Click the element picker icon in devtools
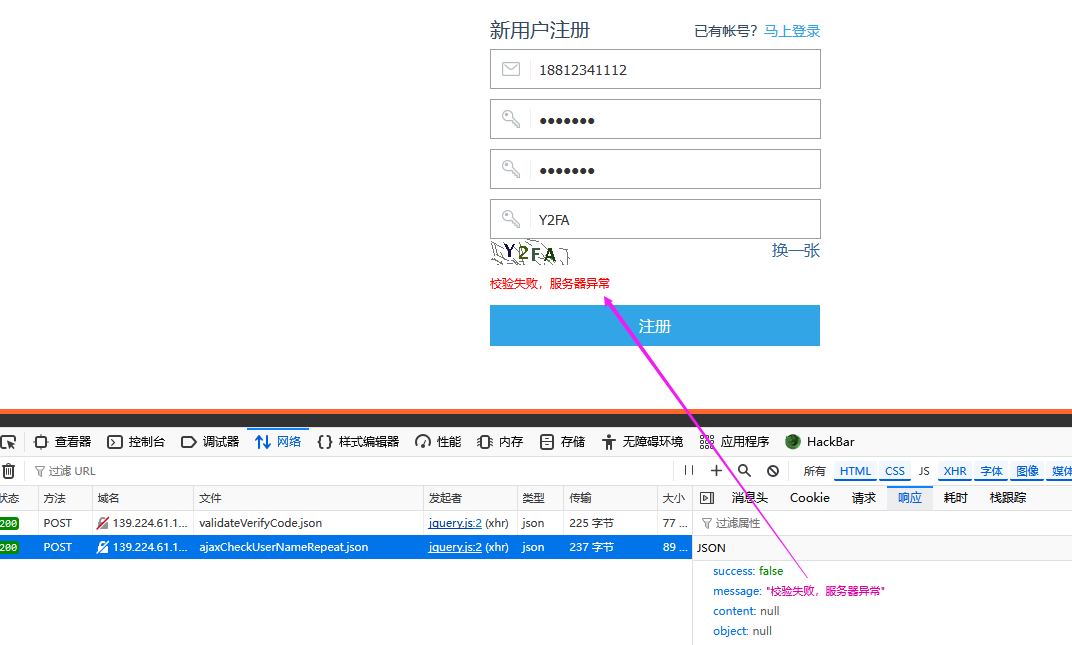This screenshot has height=645, width=1072. pyautogui.click(x=8, y=442)
